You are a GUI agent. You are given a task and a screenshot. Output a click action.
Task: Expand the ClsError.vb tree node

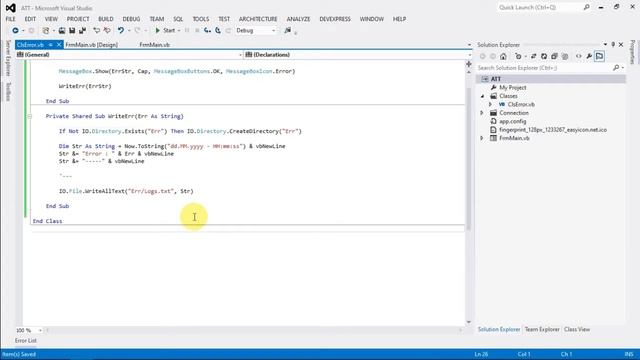click(491, 104)
